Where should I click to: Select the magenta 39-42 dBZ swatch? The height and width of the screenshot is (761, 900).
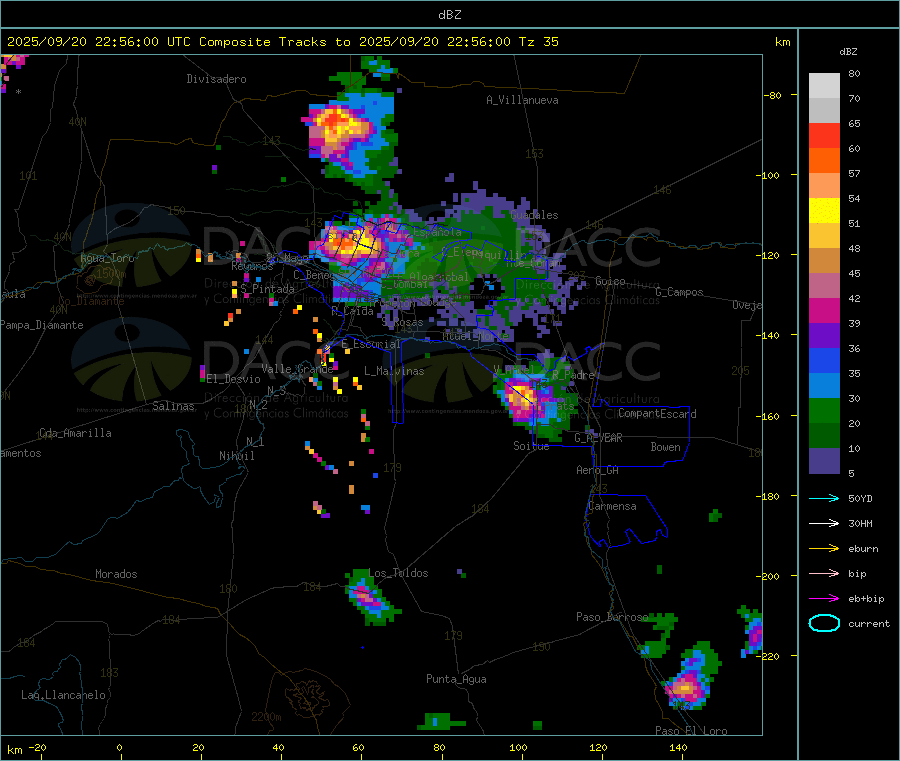coord(824,310)
